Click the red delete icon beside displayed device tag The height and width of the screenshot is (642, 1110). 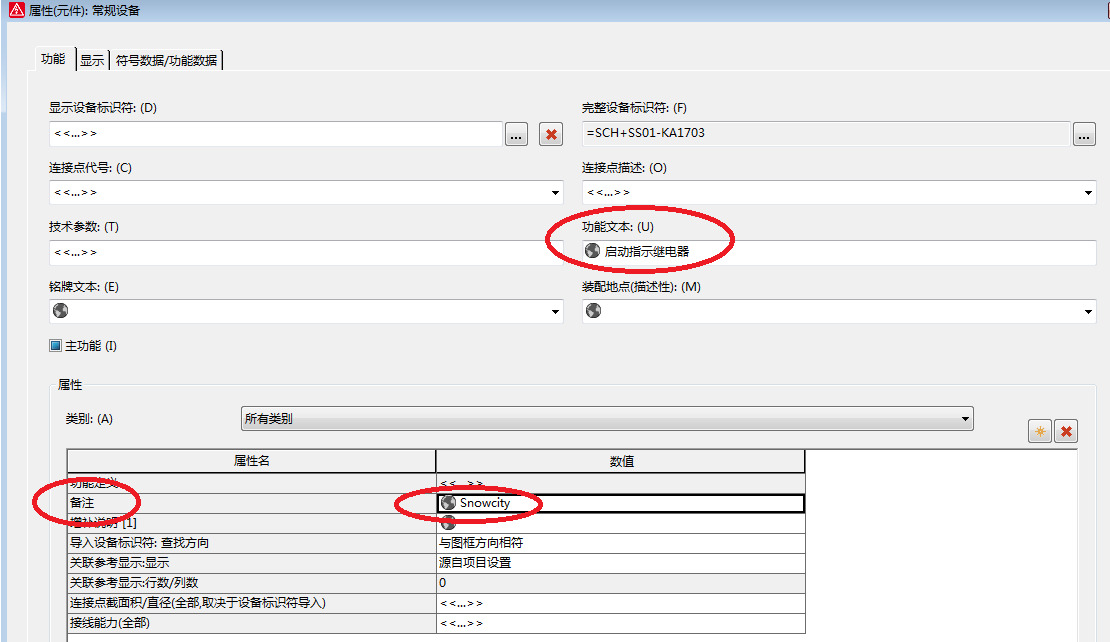point(550,134)
